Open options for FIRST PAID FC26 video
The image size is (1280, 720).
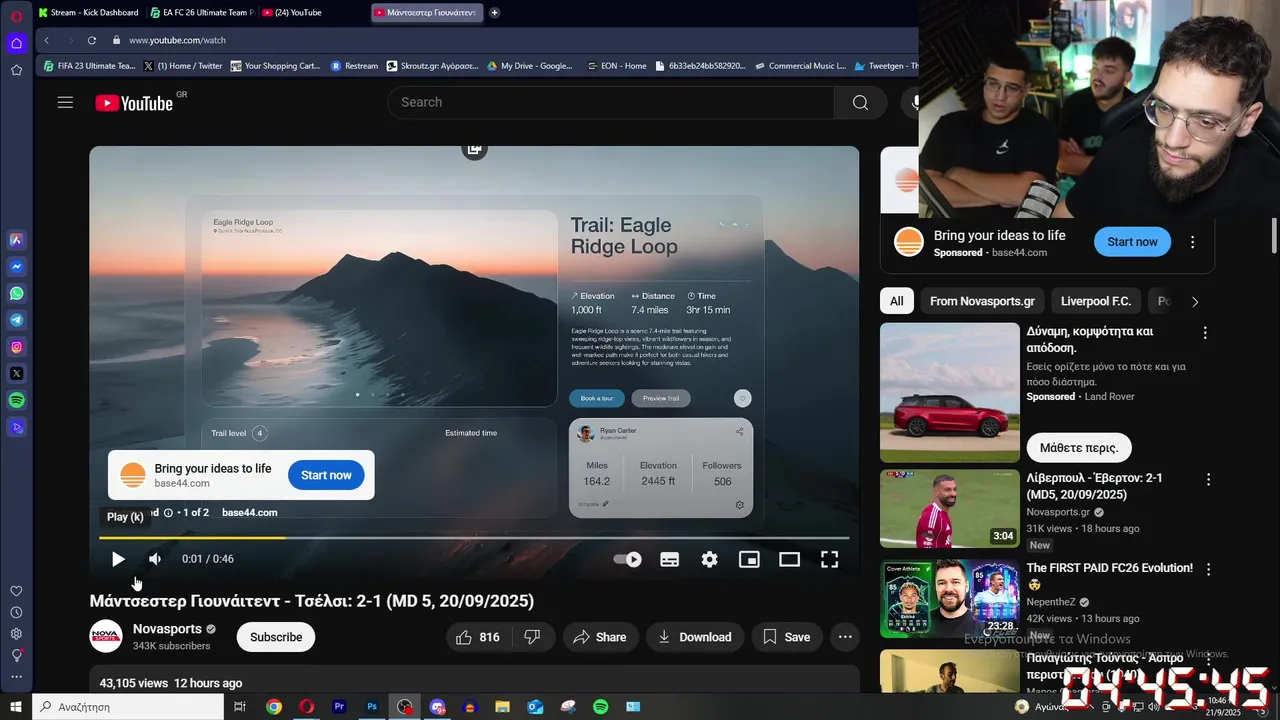click(1208, 569)
